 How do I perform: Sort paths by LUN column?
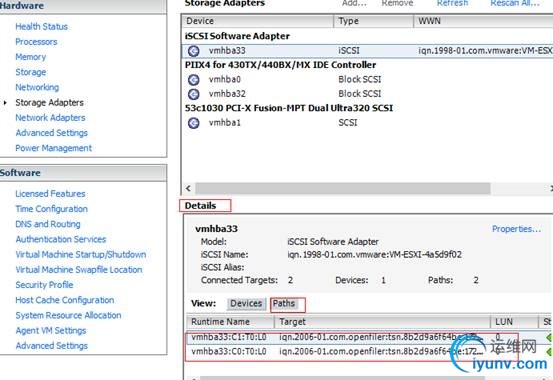pos(515,322)
